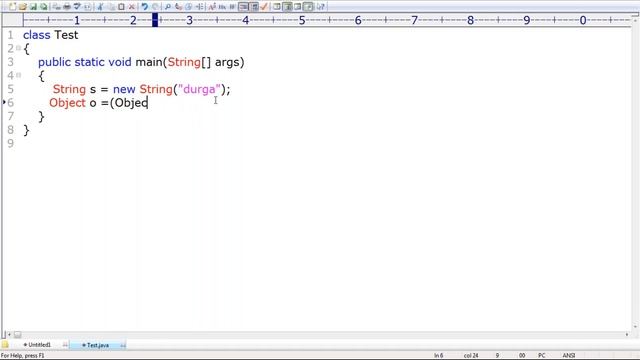640x360 pixels.
Task: Click the closing brace on line 8
Action: coord(27,130)
